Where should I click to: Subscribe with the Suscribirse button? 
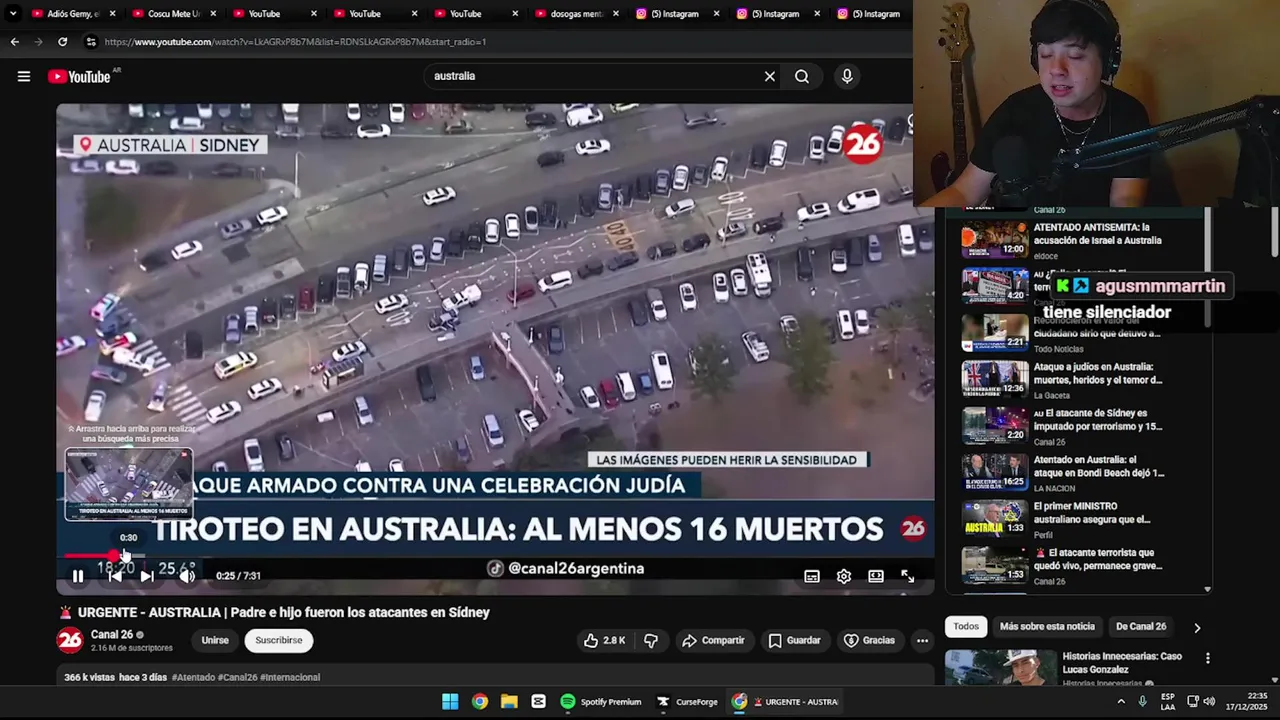279,640
